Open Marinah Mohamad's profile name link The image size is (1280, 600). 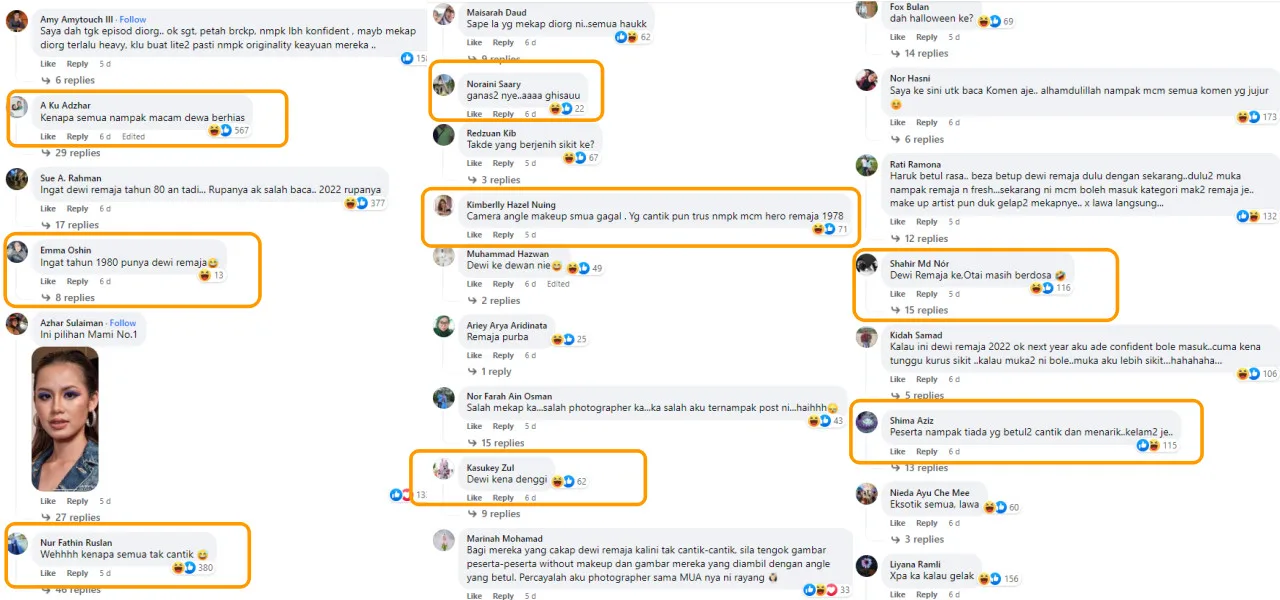click(x=505, y=538)
